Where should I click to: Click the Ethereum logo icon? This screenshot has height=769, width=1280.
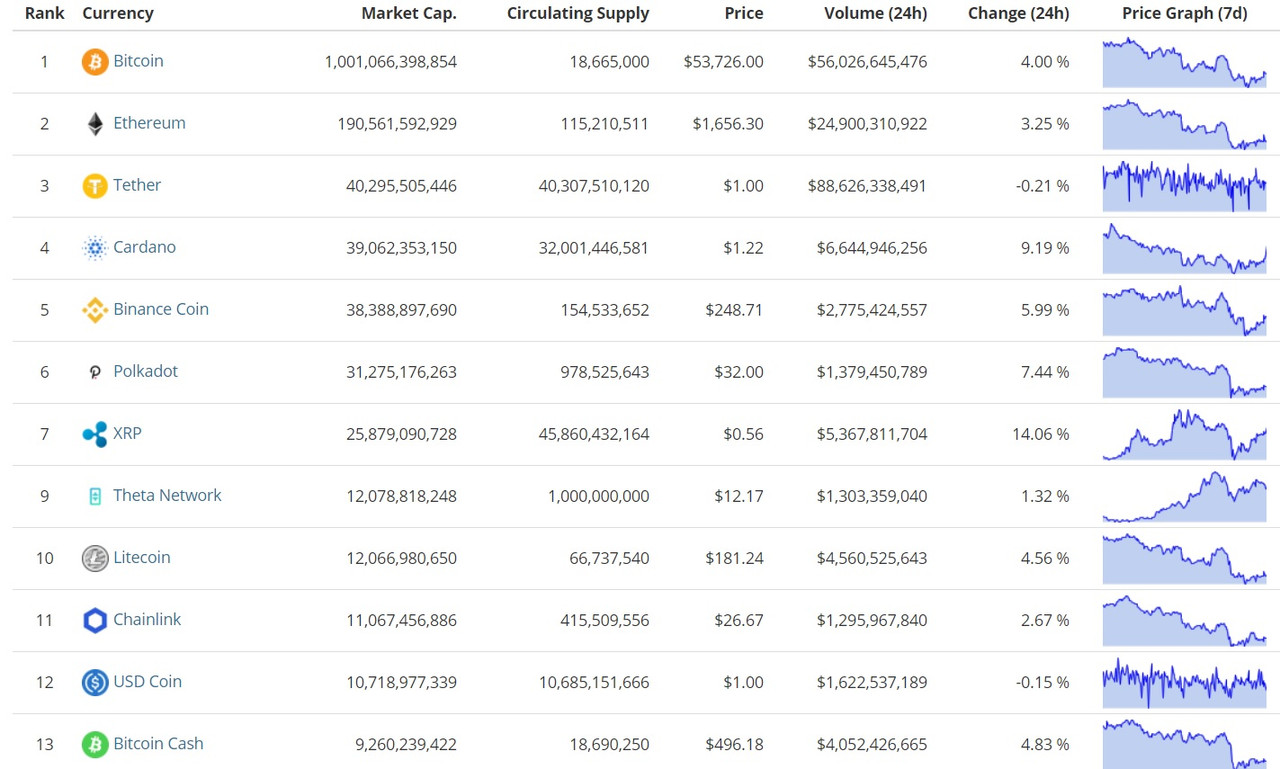(95, 124)
